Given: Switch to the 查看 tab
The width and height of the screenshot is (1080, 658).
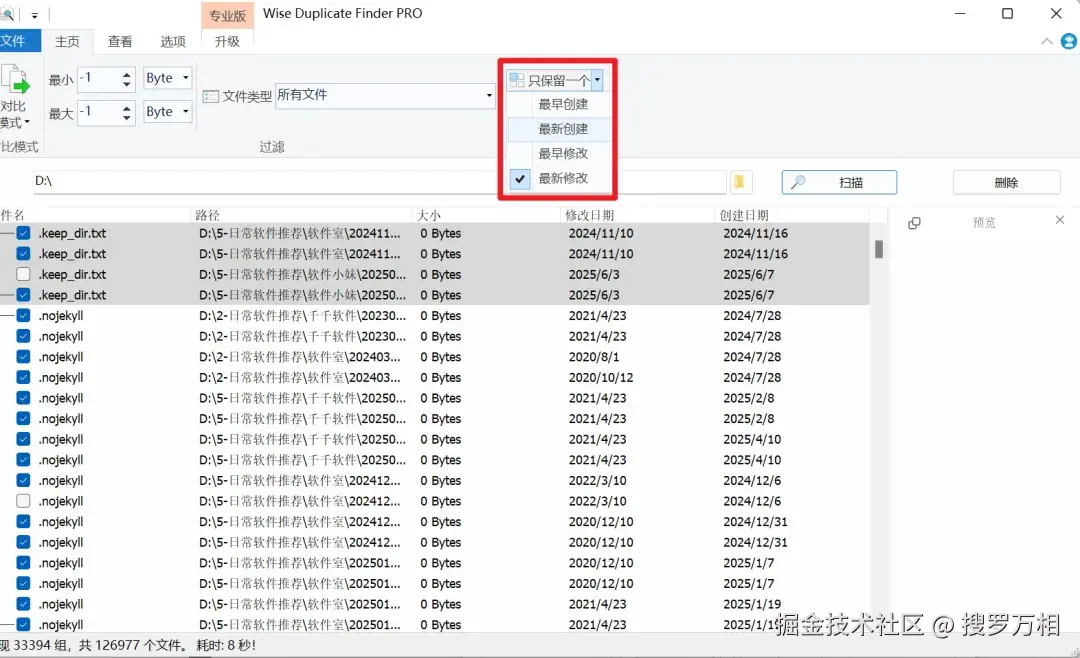Looking at the screenshot, I should pyautogui.click(x=120, y=42).
